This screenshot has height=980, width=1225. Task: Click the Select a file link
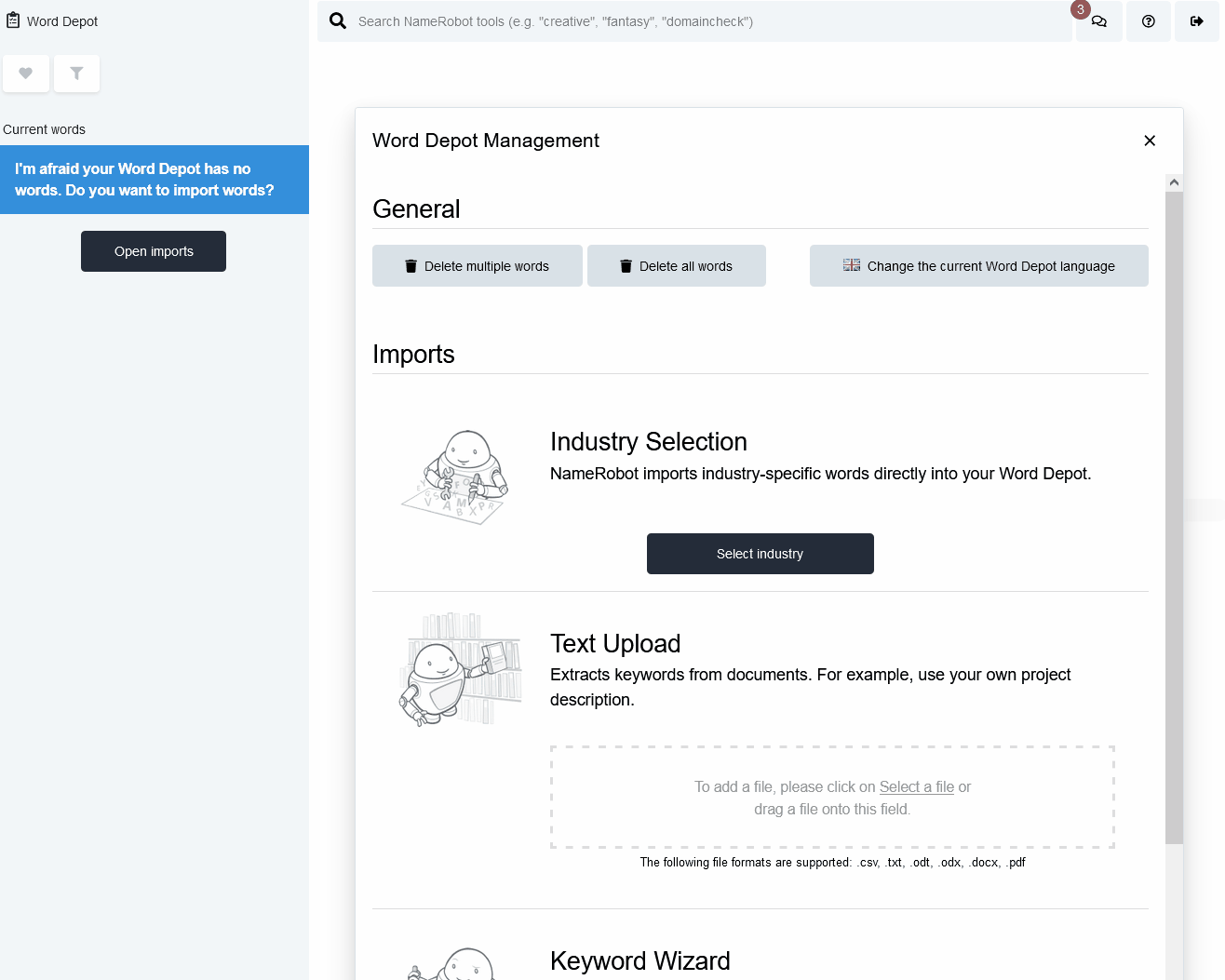916,786
